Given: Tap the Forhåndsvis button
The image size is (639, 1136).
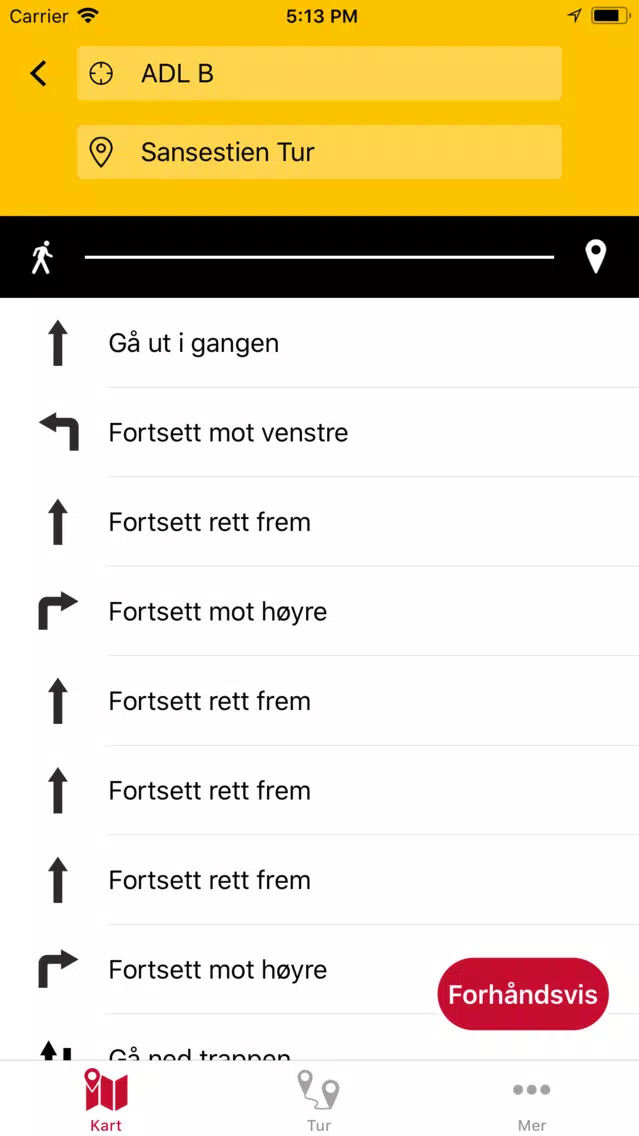Looking at the screenshot, I should tap(523, 994).
